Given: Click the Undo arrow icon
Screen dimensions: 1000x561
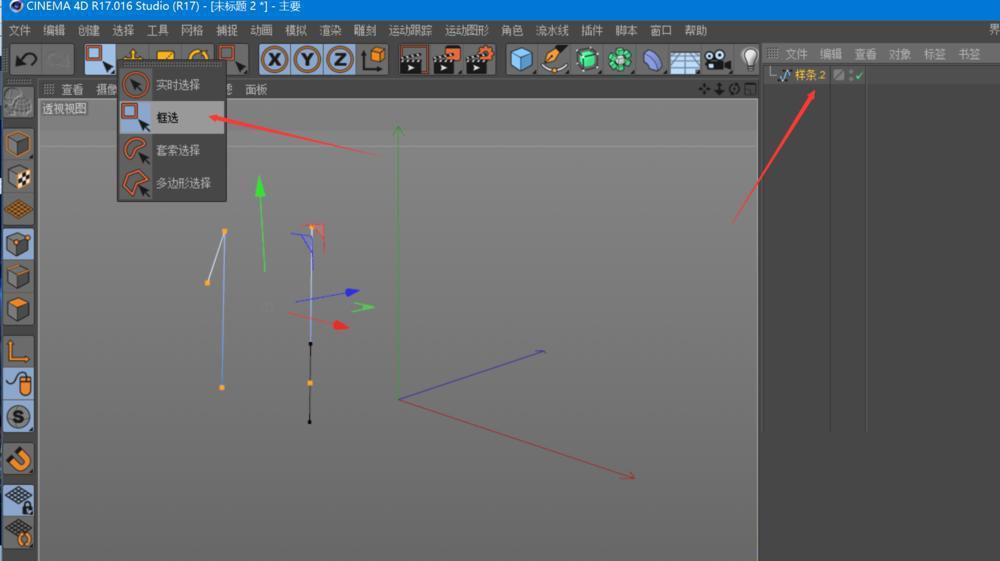Looking at the screenshot, I should tap(26, 60).
